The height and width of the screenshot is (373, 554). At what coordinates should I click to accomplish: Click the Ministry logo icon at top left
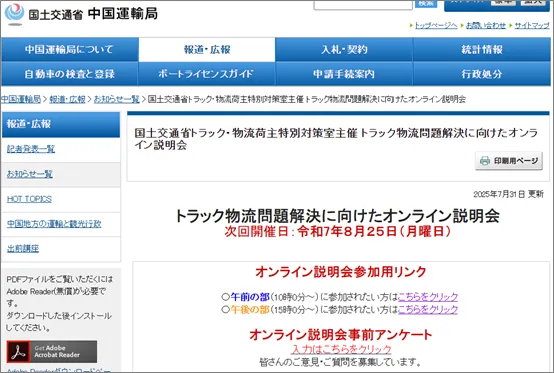click(14, 14)
